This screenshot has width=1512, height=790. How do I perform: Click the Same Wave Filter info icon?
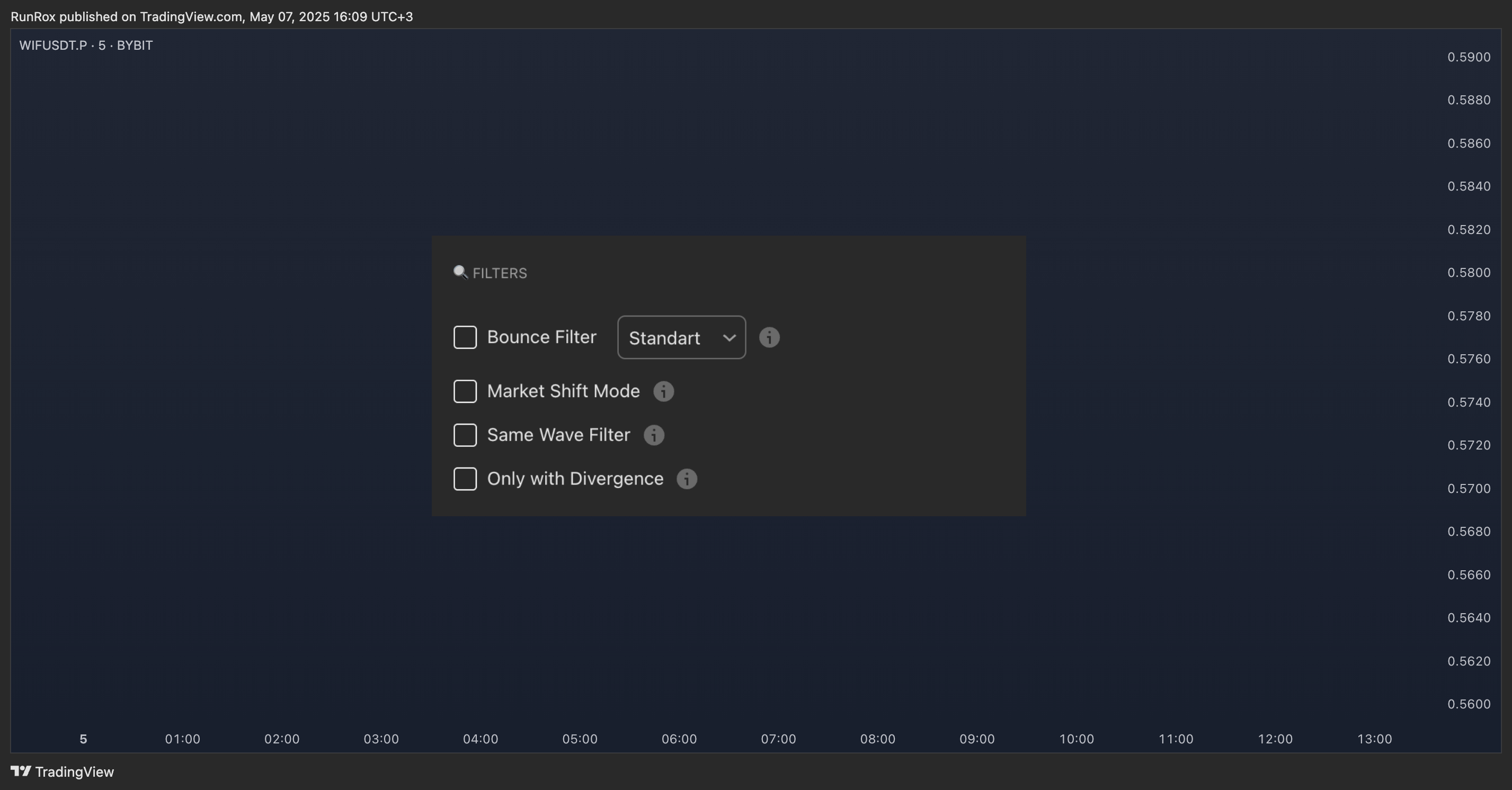click(653, 435)
